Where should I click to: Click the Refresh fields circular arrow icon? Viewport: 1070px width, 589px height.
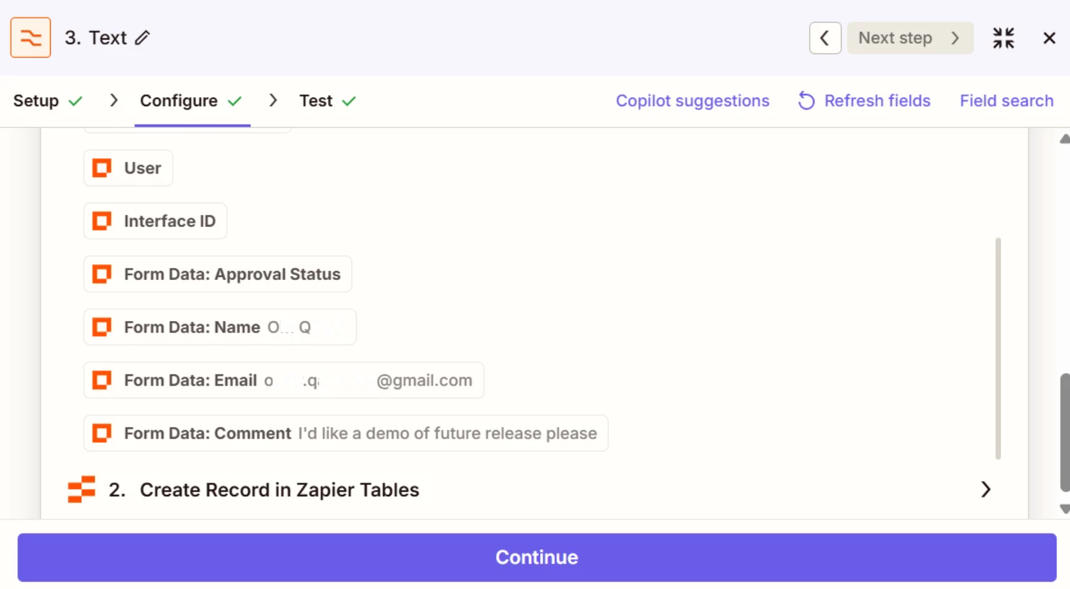coord(806,101)
